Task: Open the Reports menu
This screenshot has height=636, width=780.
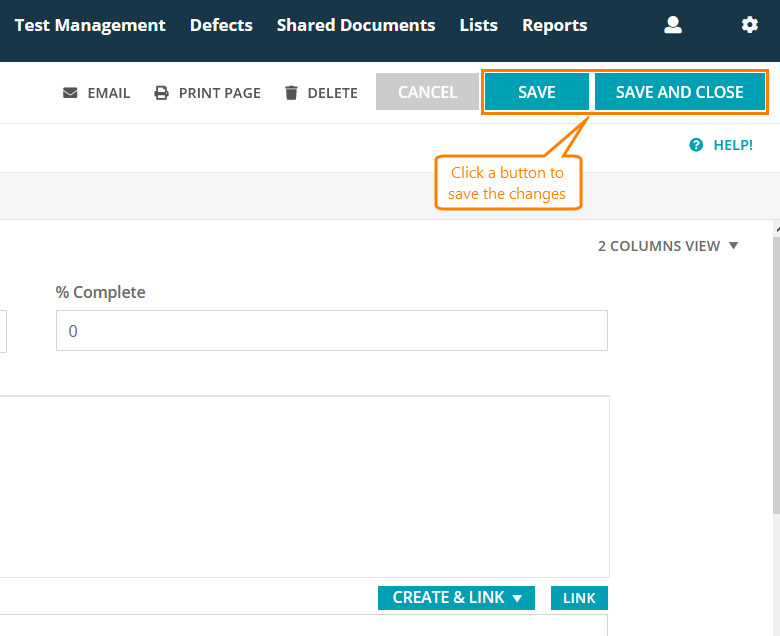Action: coord(555,25)
